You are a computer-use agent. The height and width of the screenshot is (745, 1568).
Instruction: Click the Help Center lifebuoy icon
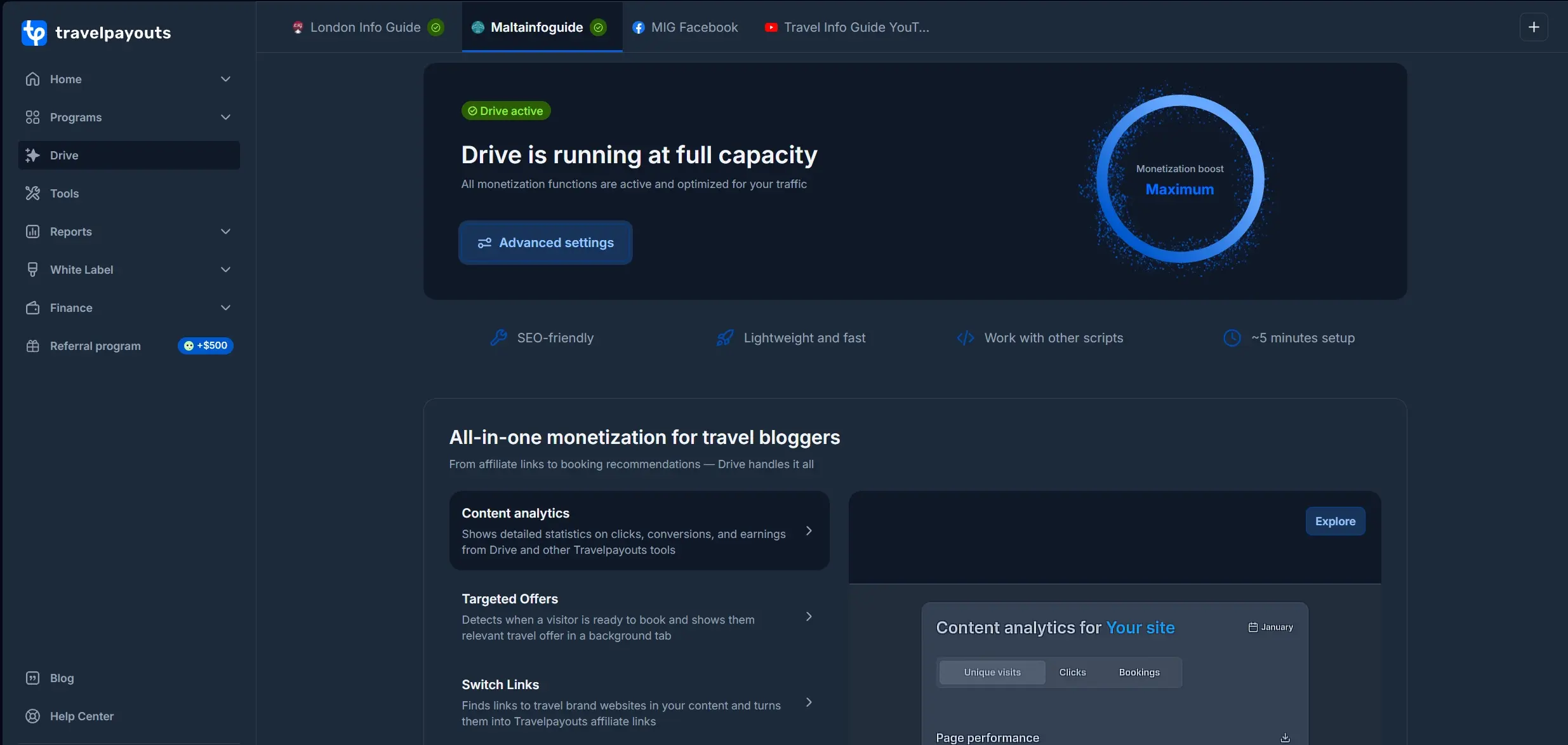tap(32, 716)
